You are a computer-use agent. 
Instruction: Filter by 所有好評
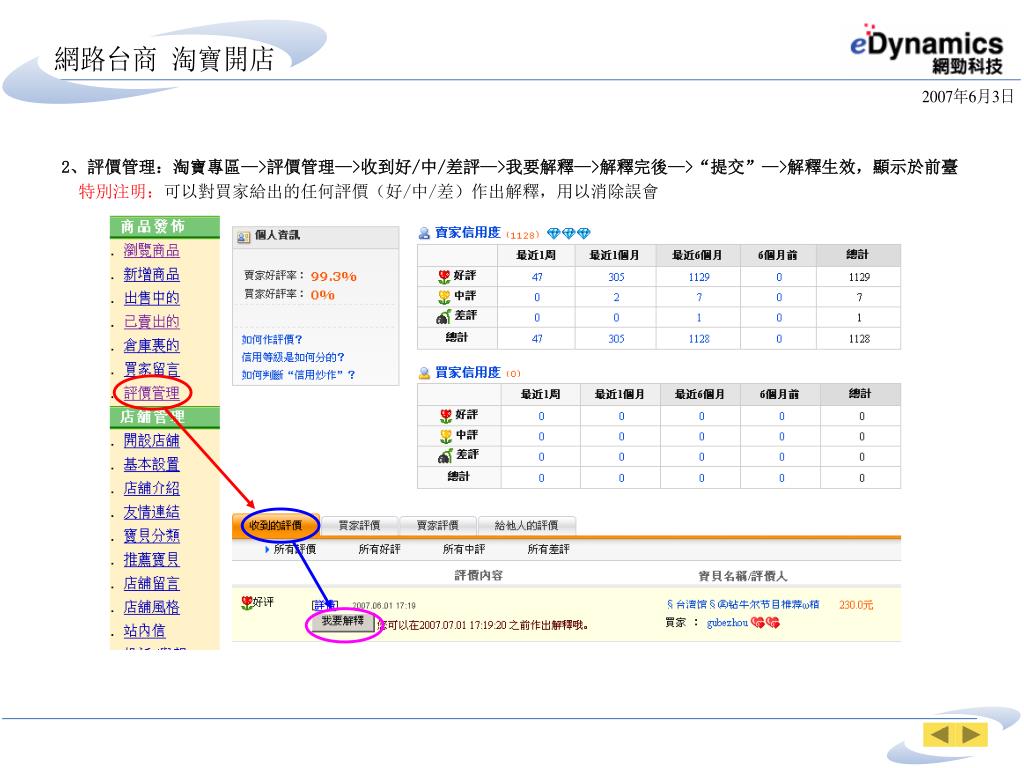[379, 549]
